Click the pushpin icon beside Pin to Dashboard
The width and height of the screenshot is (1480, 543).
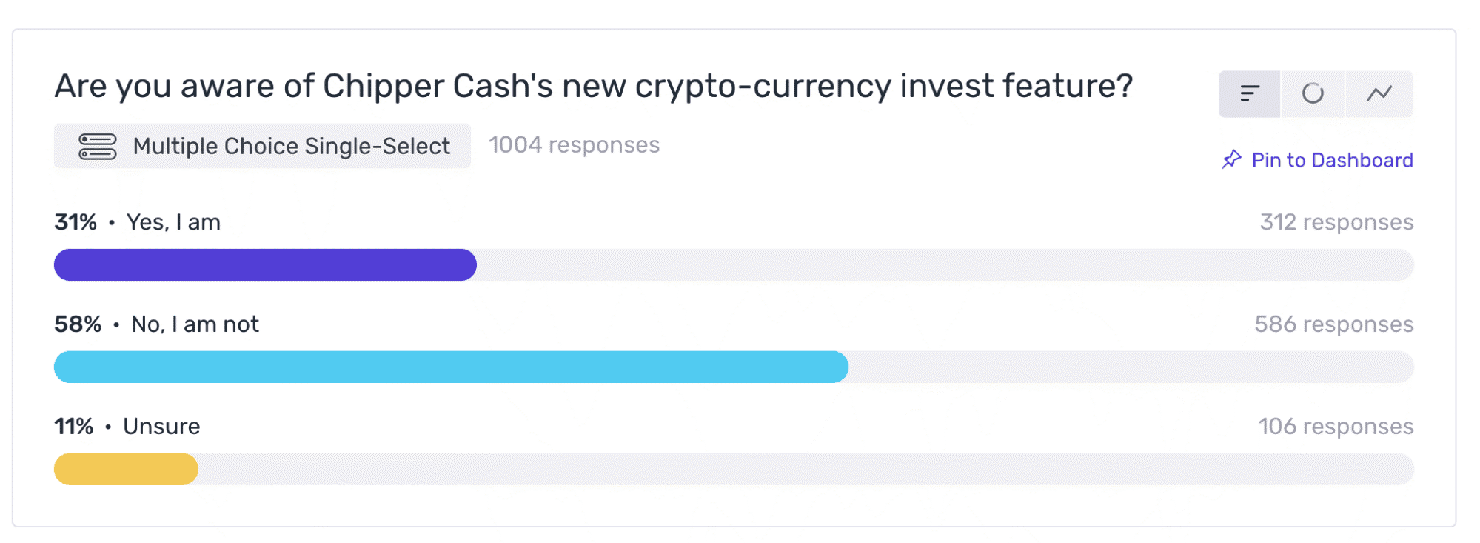coord(1232,160)
